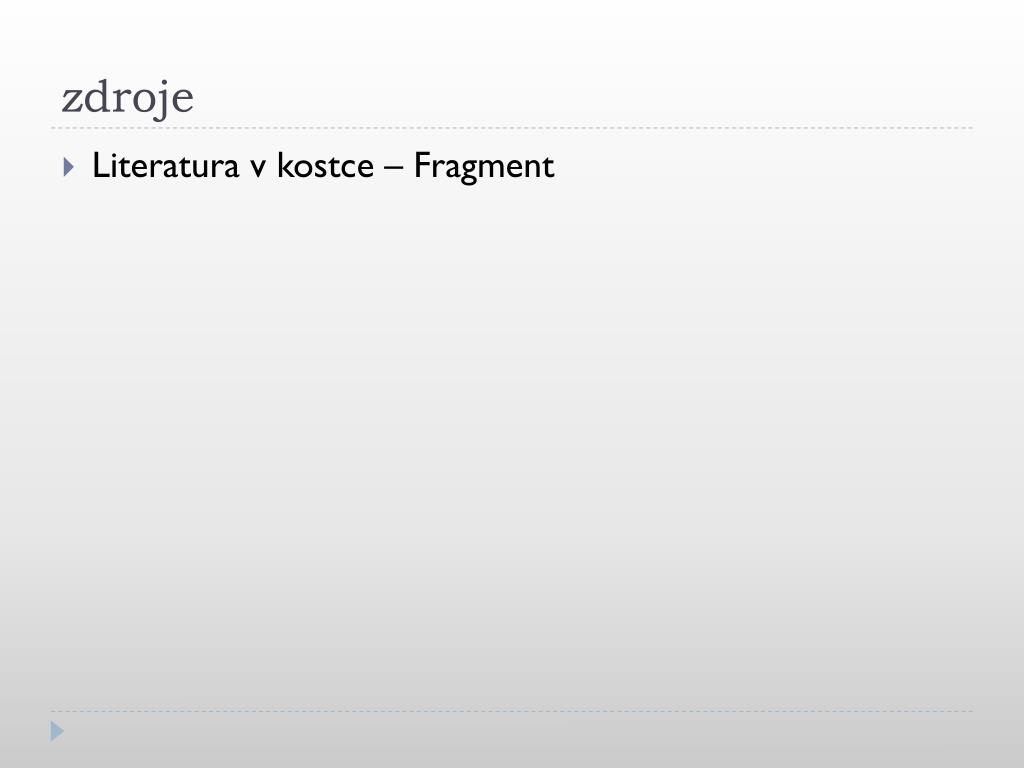Click the capital "F" of Fragment

point(421,165)
